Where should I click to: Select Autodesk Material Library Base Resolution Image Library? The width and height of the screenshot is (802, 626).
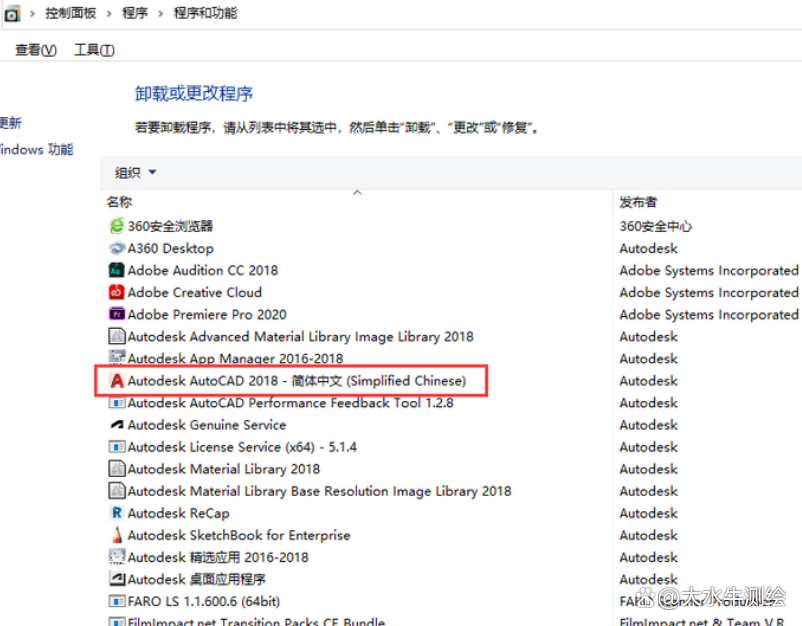pos(319,491)
